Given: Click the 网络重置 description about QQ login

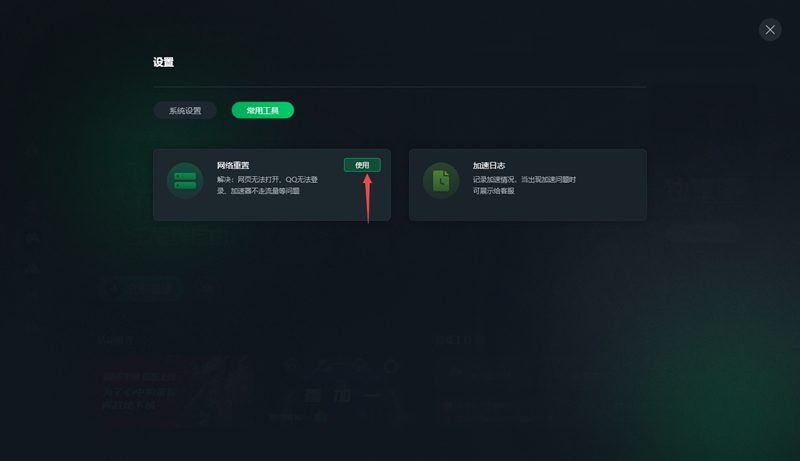Looking at the screenshot, I should click(x=267, y=185).
